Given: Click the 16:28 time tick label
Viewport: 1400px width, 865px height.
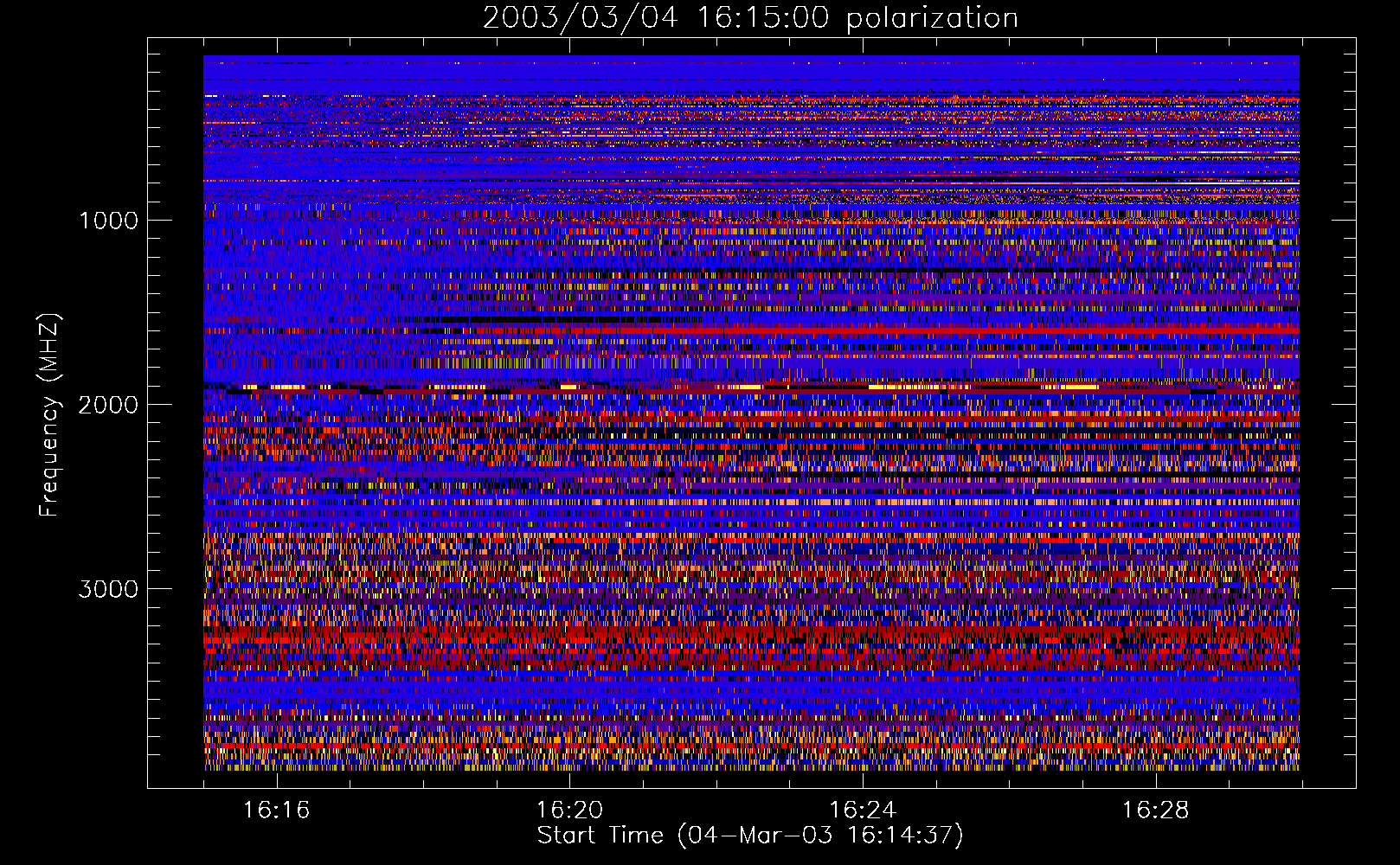Looking at the screenshot, I should (x=1156, y=811).
